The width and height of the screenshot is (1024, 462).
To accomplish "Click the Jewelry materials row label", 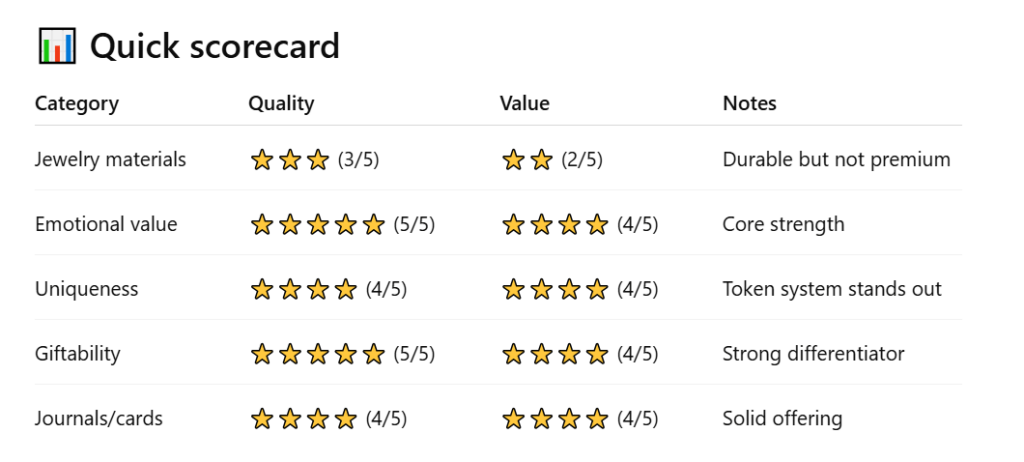I will coord(110,160).
